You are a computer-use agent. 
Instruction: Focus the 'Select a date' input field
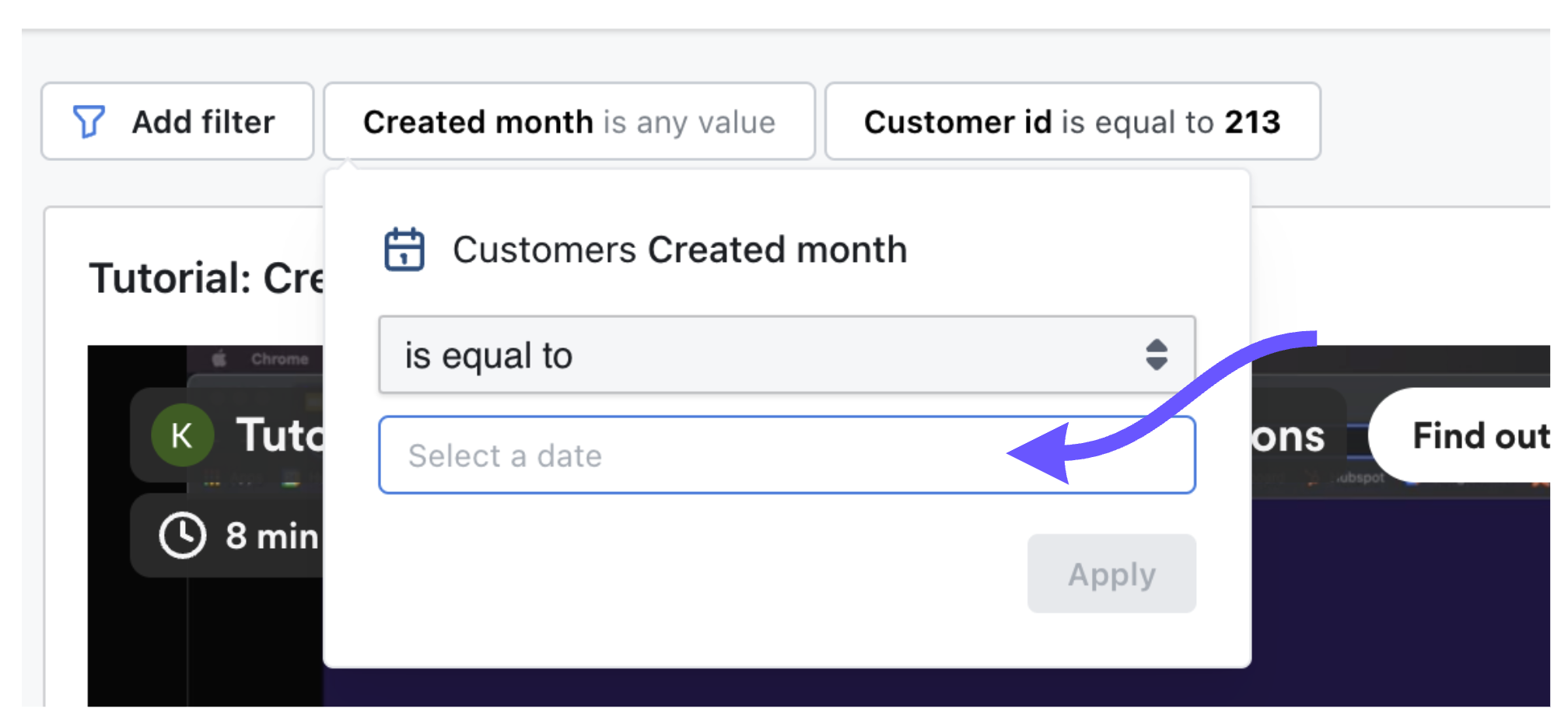(x=786, y=455)
